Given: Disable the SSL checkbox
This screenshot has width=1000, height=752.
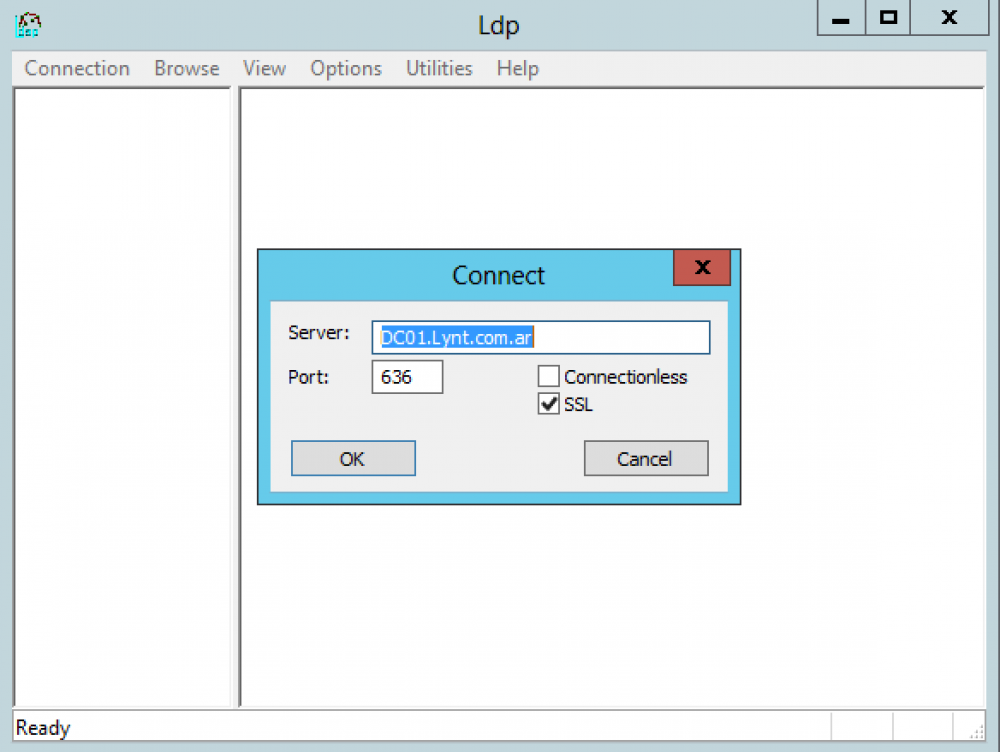Looking at the screenshot, I should [x=548, y=404].
